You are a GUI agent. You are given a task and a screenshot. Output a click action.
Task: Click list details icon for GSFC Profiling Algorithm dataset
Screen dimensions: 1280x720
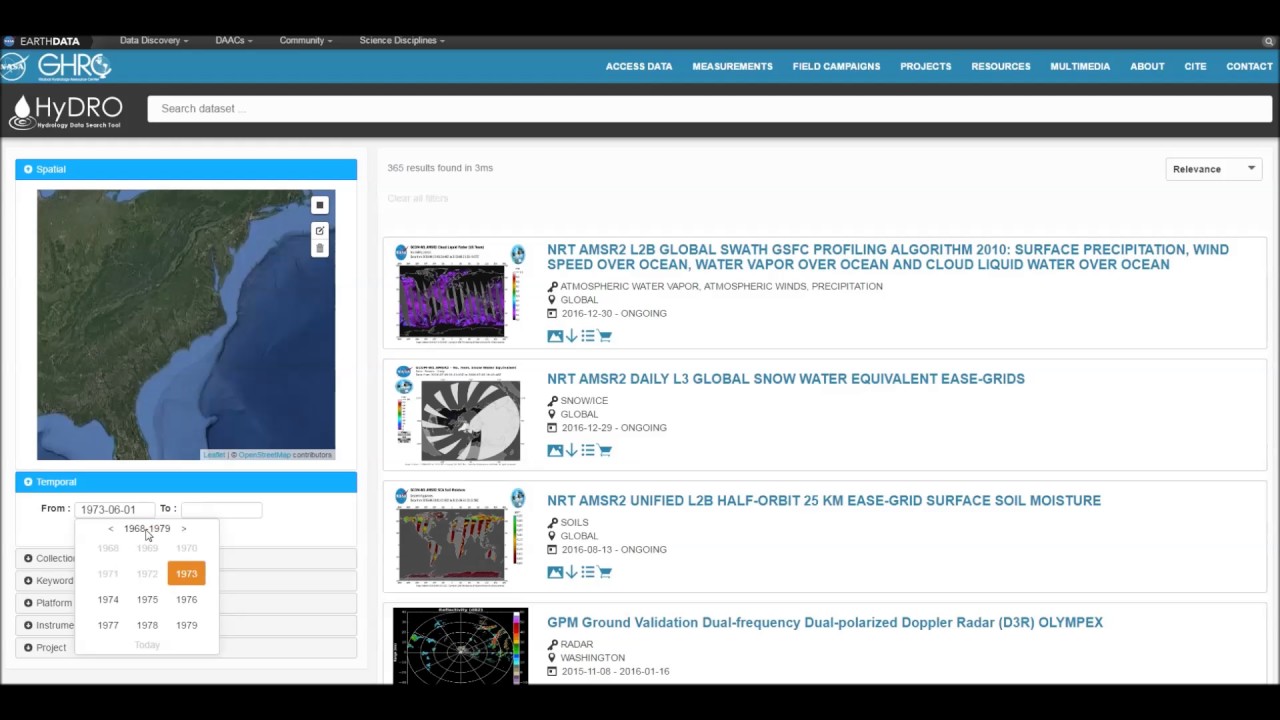[588, 336]
